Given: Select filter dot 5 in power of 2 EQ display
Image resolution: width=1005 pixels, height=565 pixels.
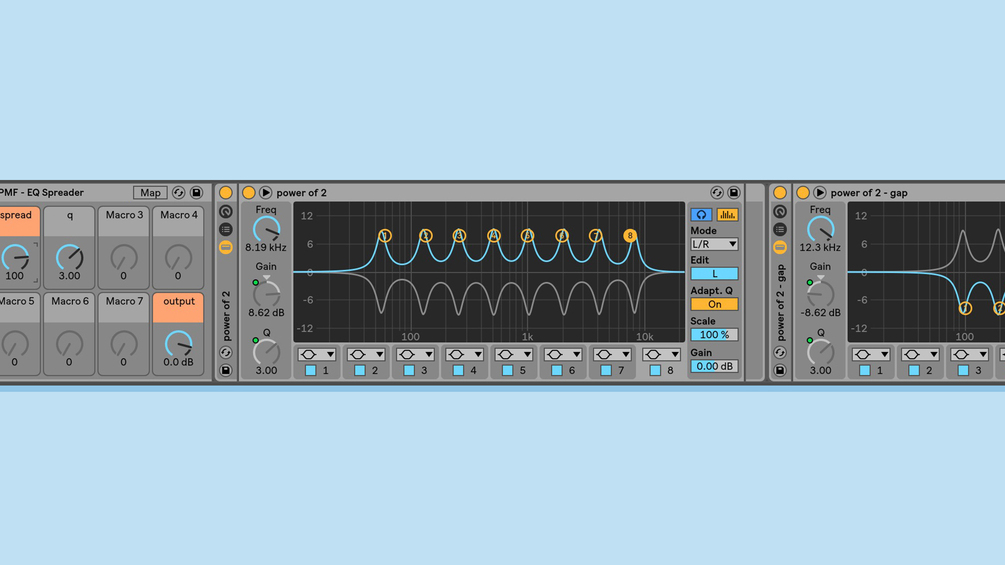Looking at the screenshot, I should point(527,236).
